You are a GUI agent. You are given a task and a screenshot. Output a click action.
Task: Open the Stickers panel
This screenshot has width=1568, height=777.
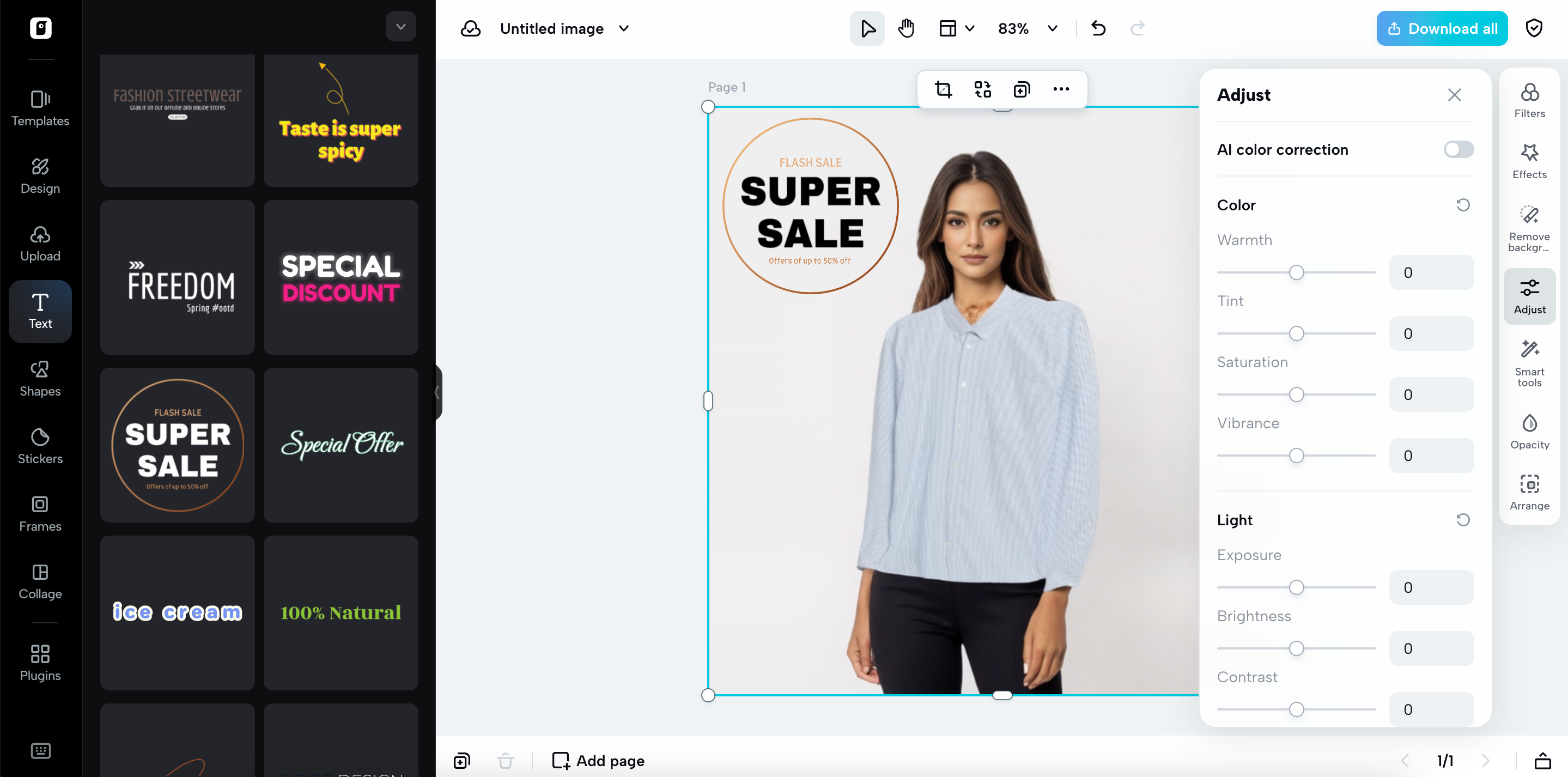(x=40, y=446)
